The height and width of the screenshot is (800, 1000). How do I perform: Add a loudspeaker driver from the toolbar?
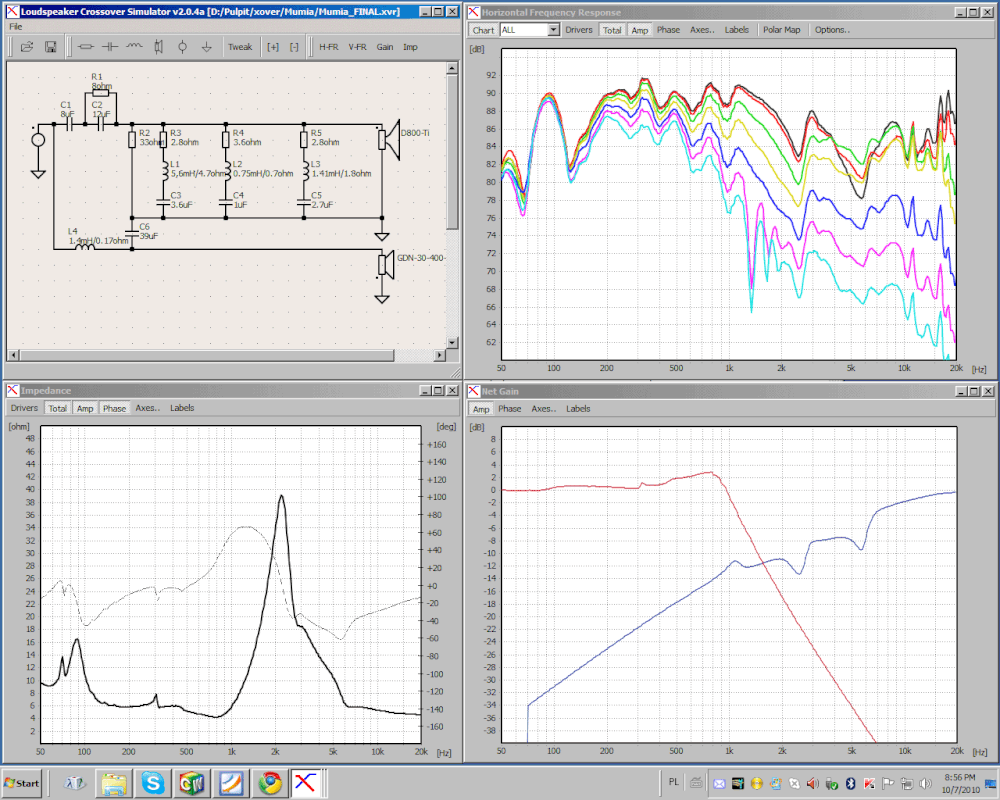[x=158, y=47]
